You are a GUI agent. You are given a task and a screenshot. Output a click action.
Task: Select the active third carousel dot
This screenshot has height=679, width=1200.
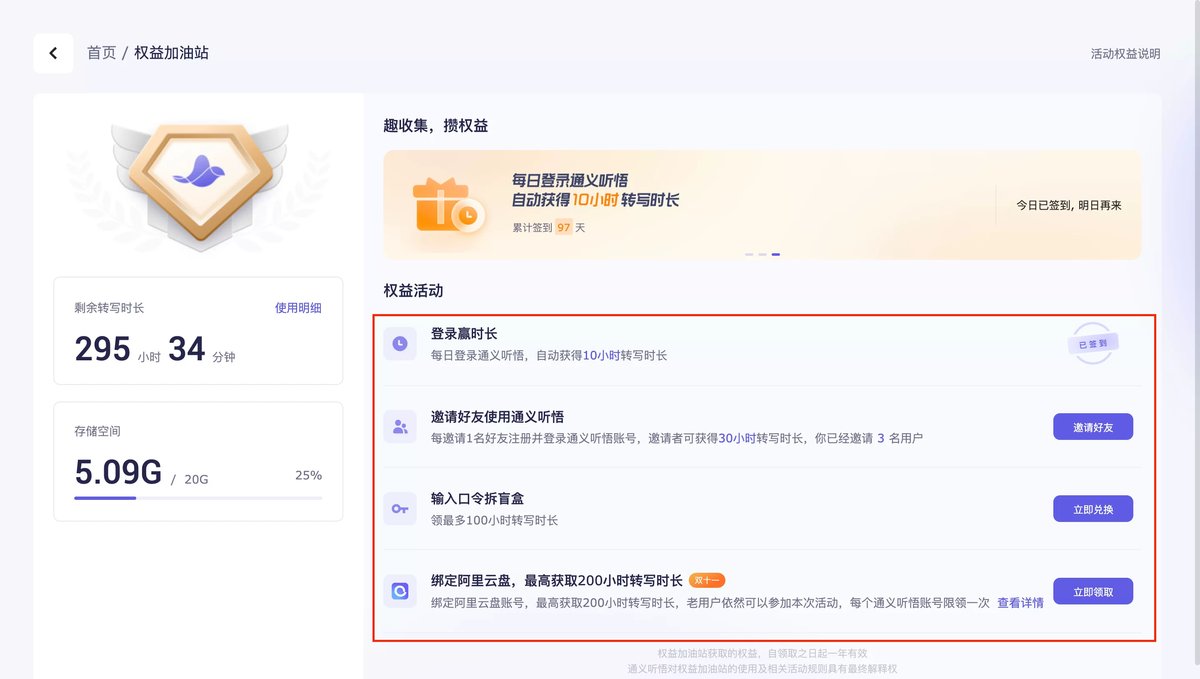tap(775, 254)
